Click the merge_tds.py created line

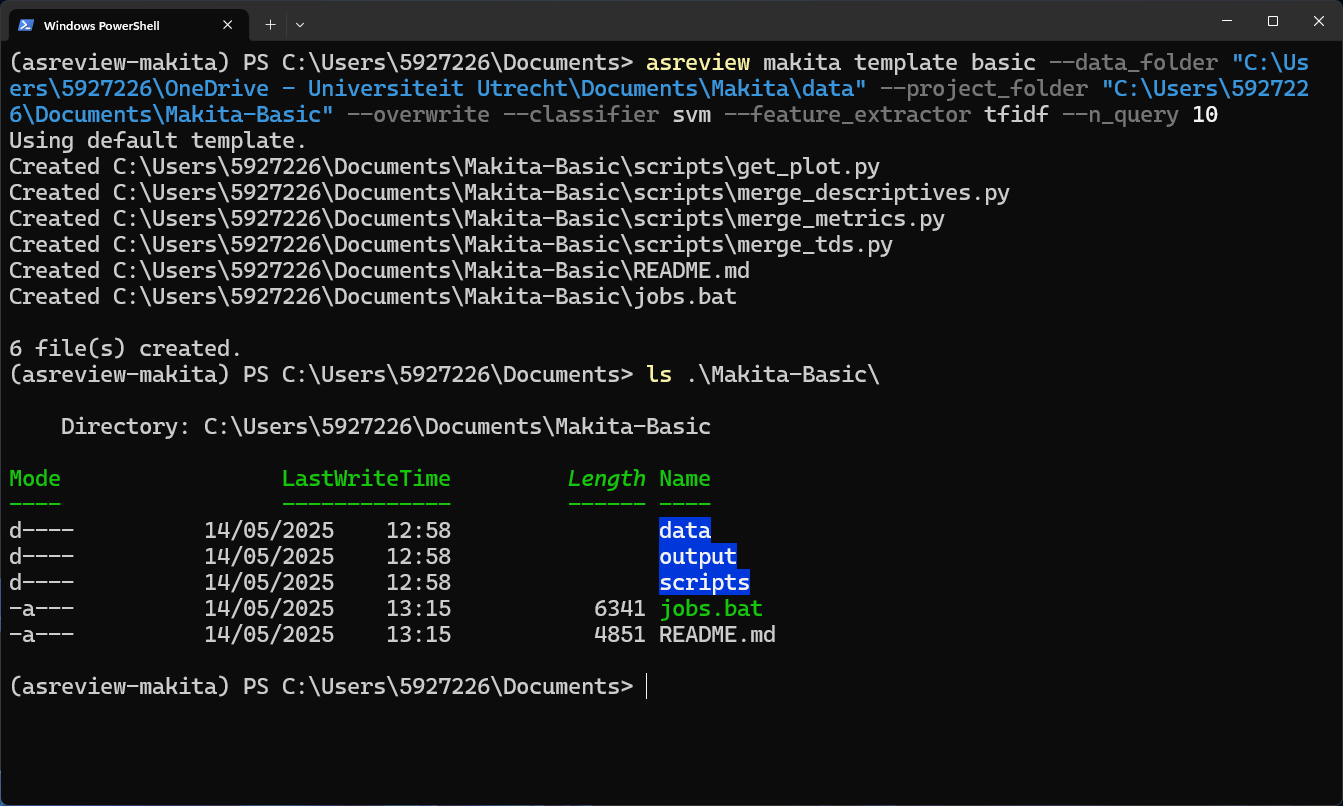[451, 244]
